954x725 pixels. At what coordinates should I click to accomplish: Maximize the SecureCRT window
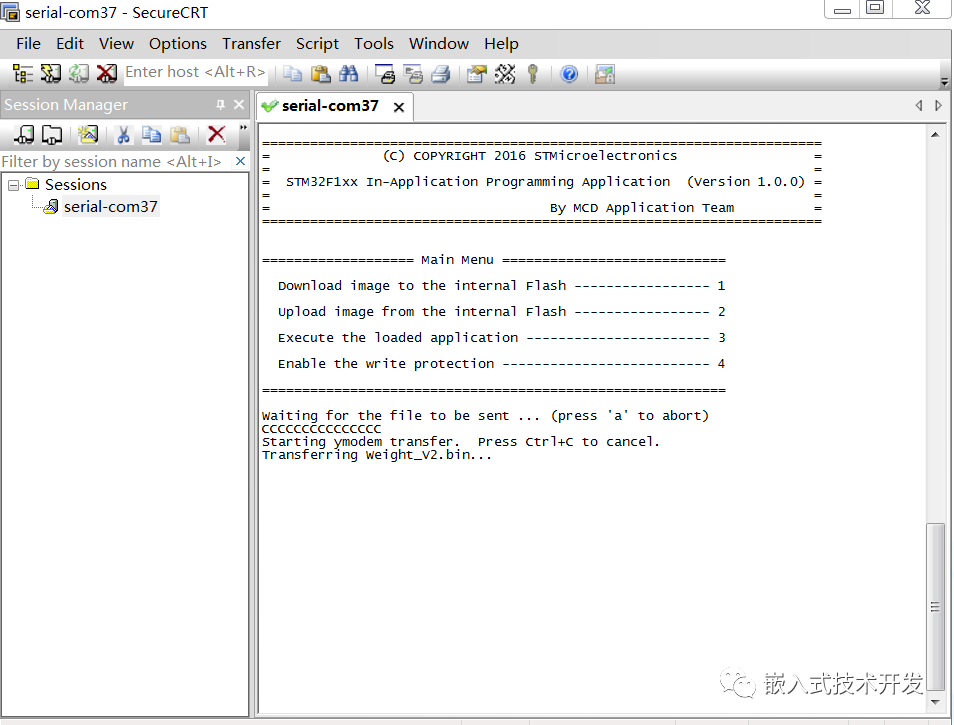(875, 9)
